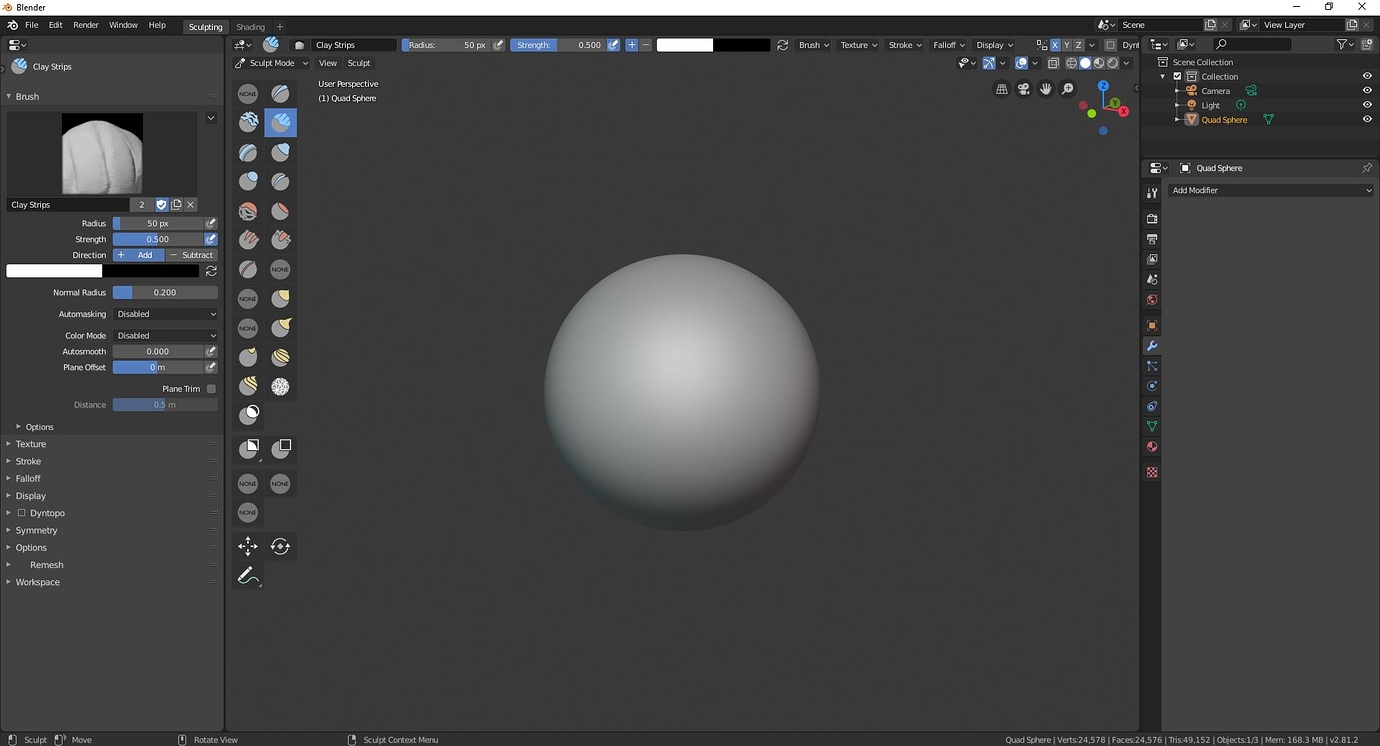This screenshot has width=1380, height=746.
Task: Select the Inflate brush tool
Action: (280, 152)
